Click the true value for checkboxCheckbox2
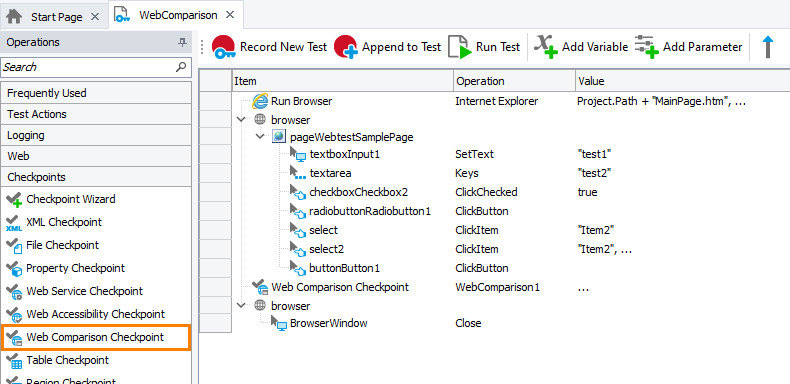The height and width of the screenshot is (384, 790). tap(587, 193)
